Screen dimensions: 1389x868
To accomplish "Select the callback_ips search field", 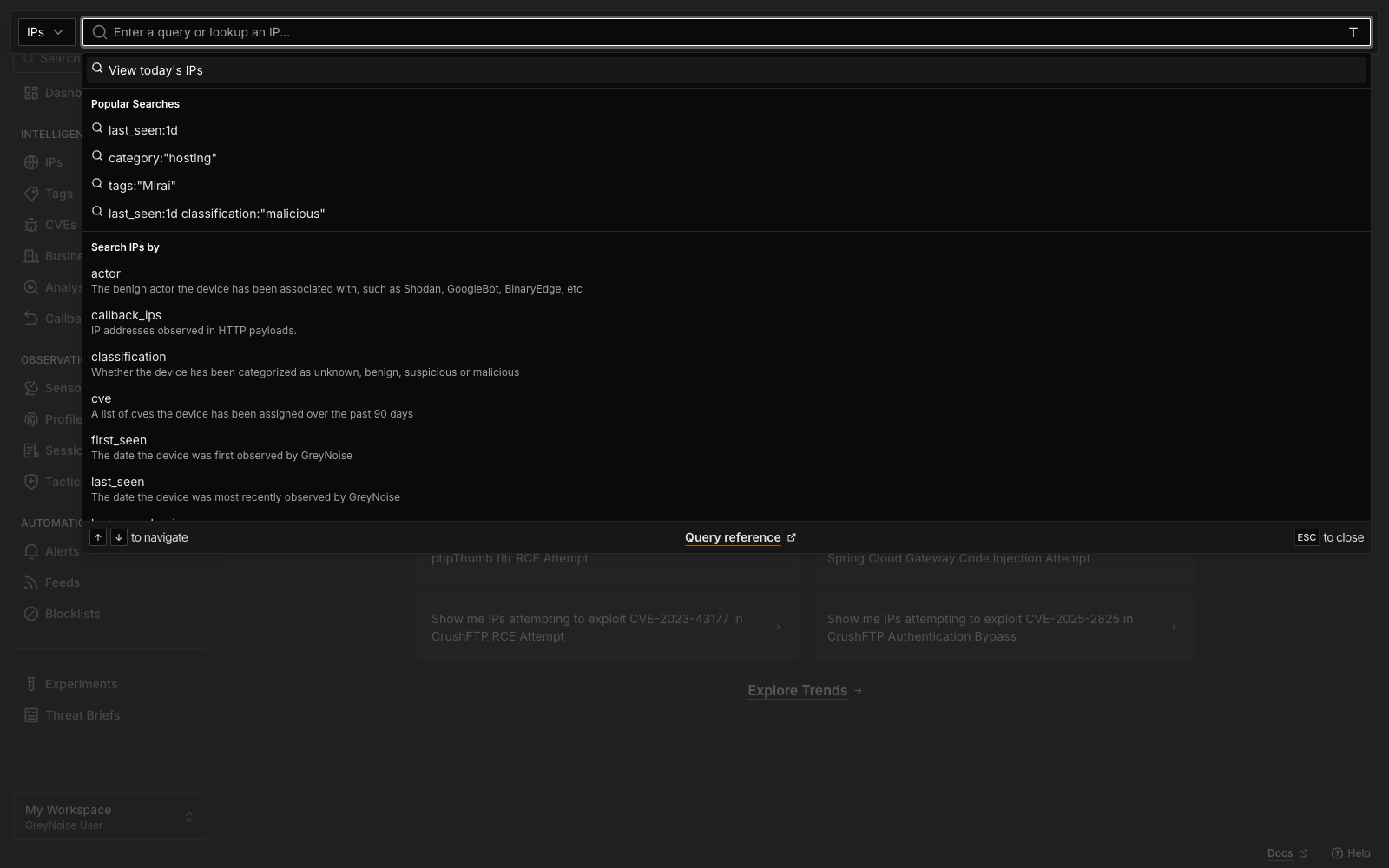I will (x=726, y=322).
